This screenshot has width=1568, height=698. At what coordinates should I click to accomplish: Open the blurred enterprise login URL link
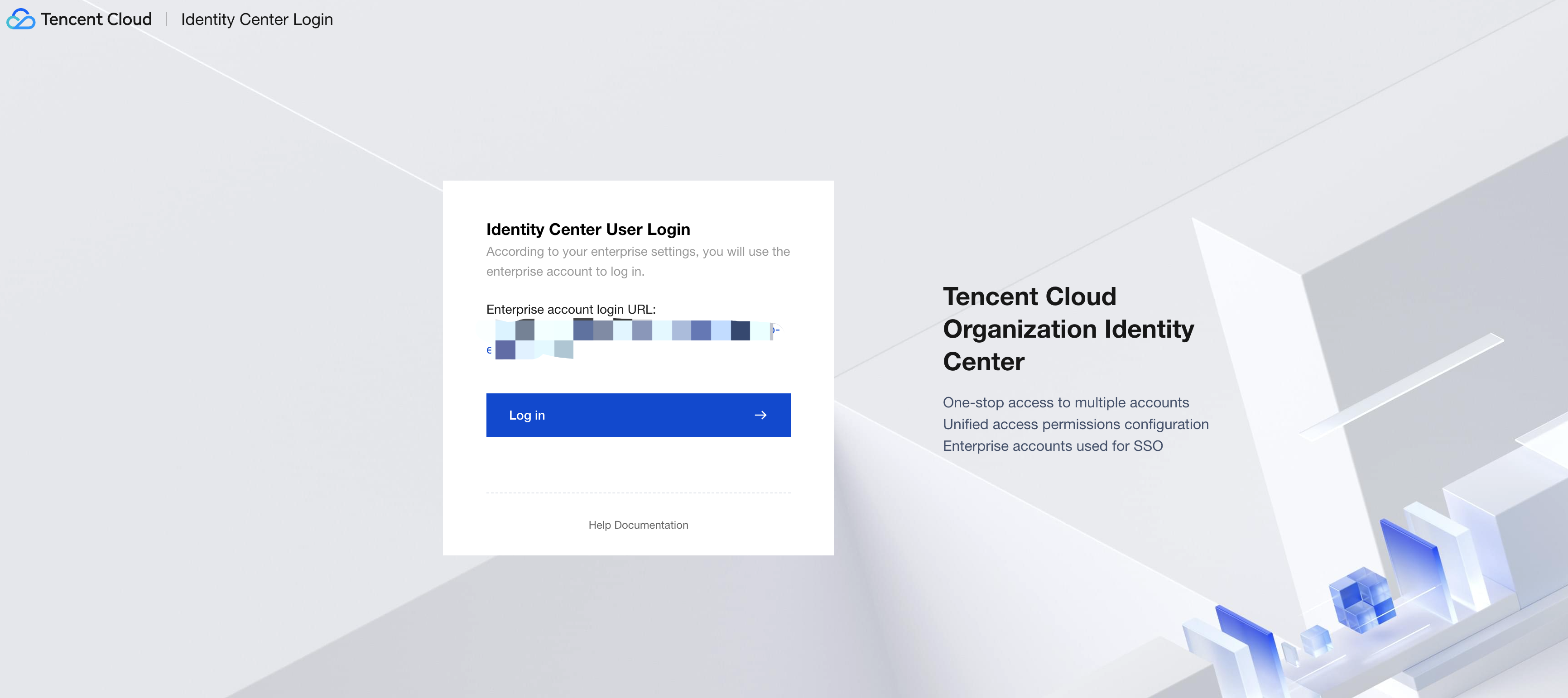click(x=633, y=330)
